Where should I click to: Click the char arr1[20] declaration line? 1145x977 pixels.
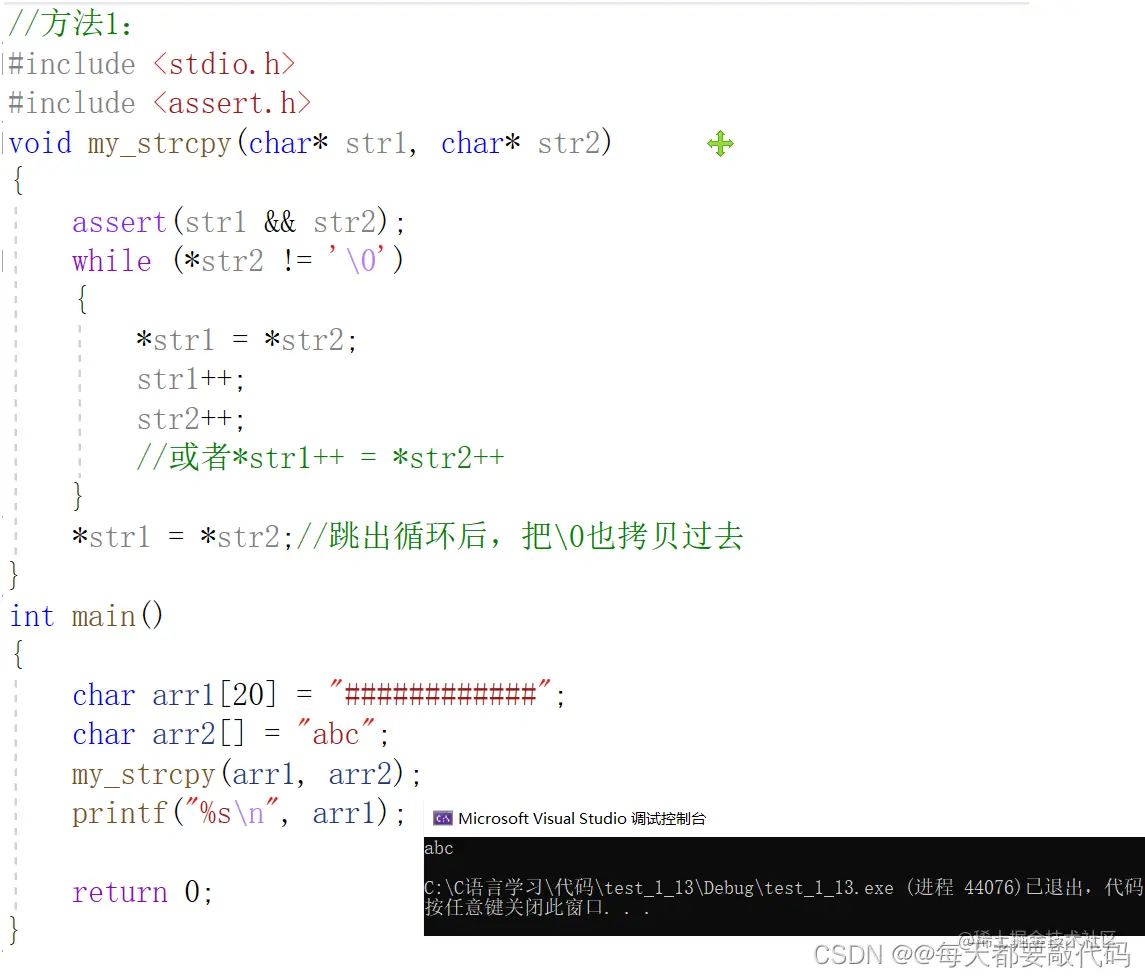click(x=300, y=693)
